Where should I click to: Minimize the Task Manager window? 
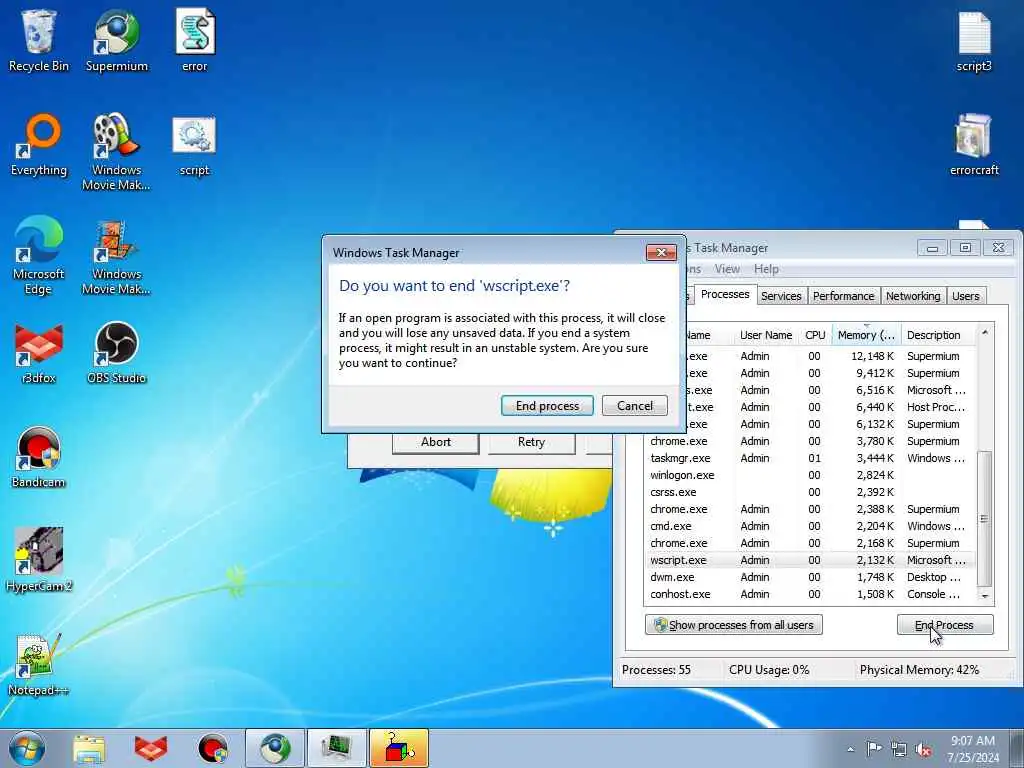933,248
